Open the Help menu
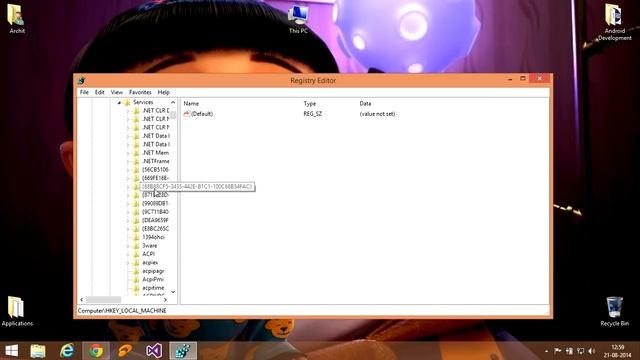 coord(164,92)
